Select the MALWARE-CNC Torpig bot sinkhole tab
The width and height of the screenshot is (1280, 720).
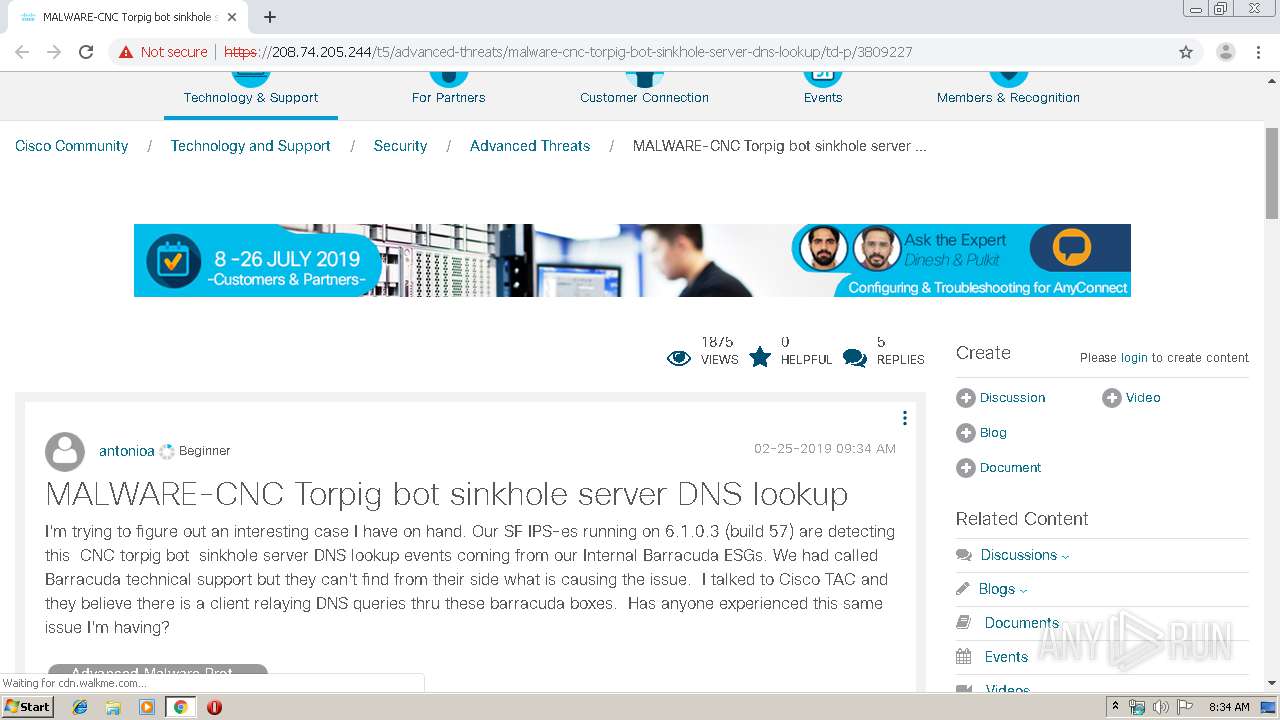coord(128,17)
